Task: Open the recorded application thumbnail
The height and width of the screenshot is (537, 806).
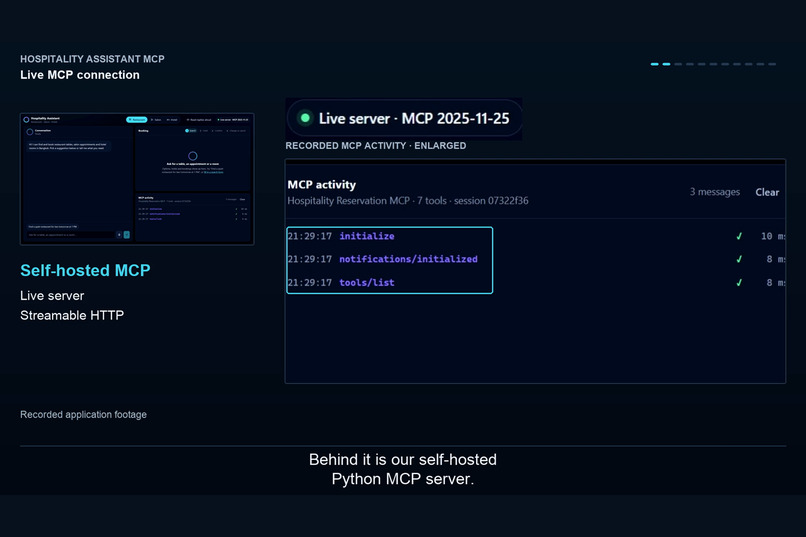Action: pos(137,179)
